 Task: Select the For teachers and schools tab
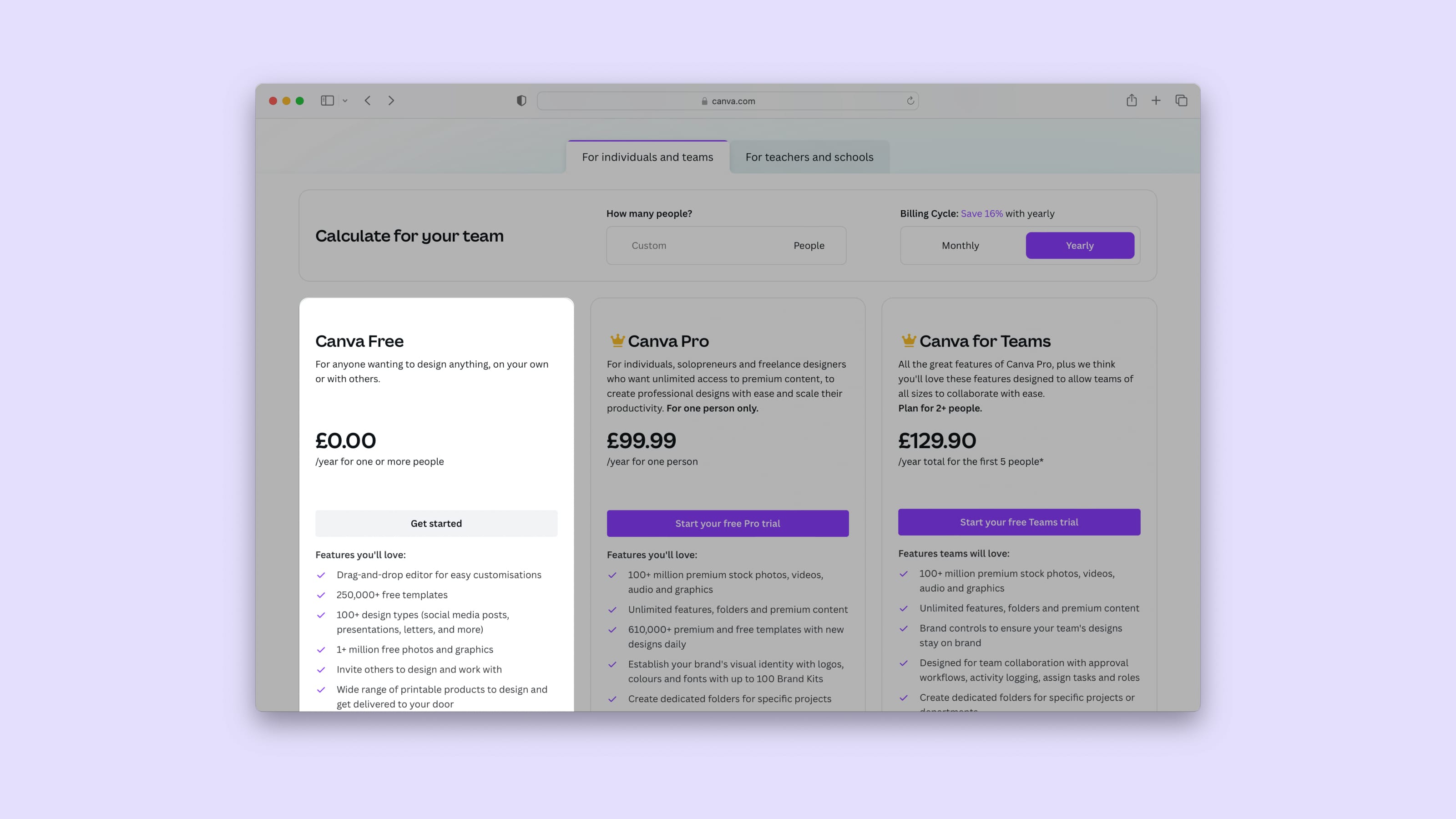coord(809,157)
